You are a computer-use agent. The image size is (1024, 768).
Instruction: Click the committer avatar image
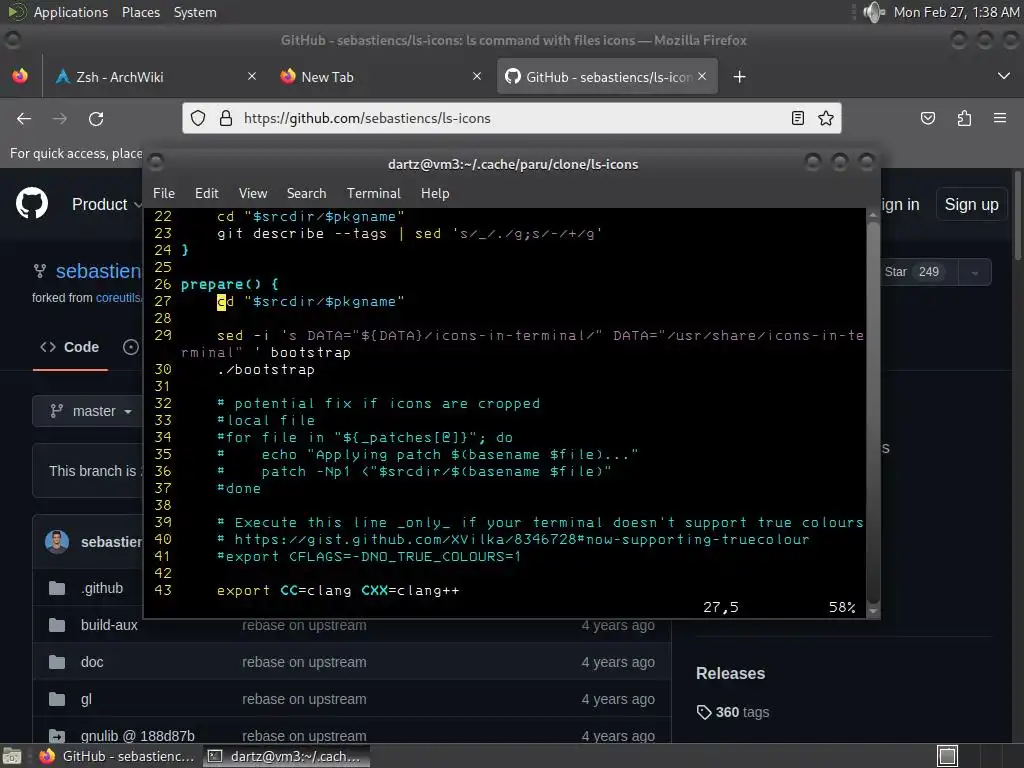(x=57, y=542)
